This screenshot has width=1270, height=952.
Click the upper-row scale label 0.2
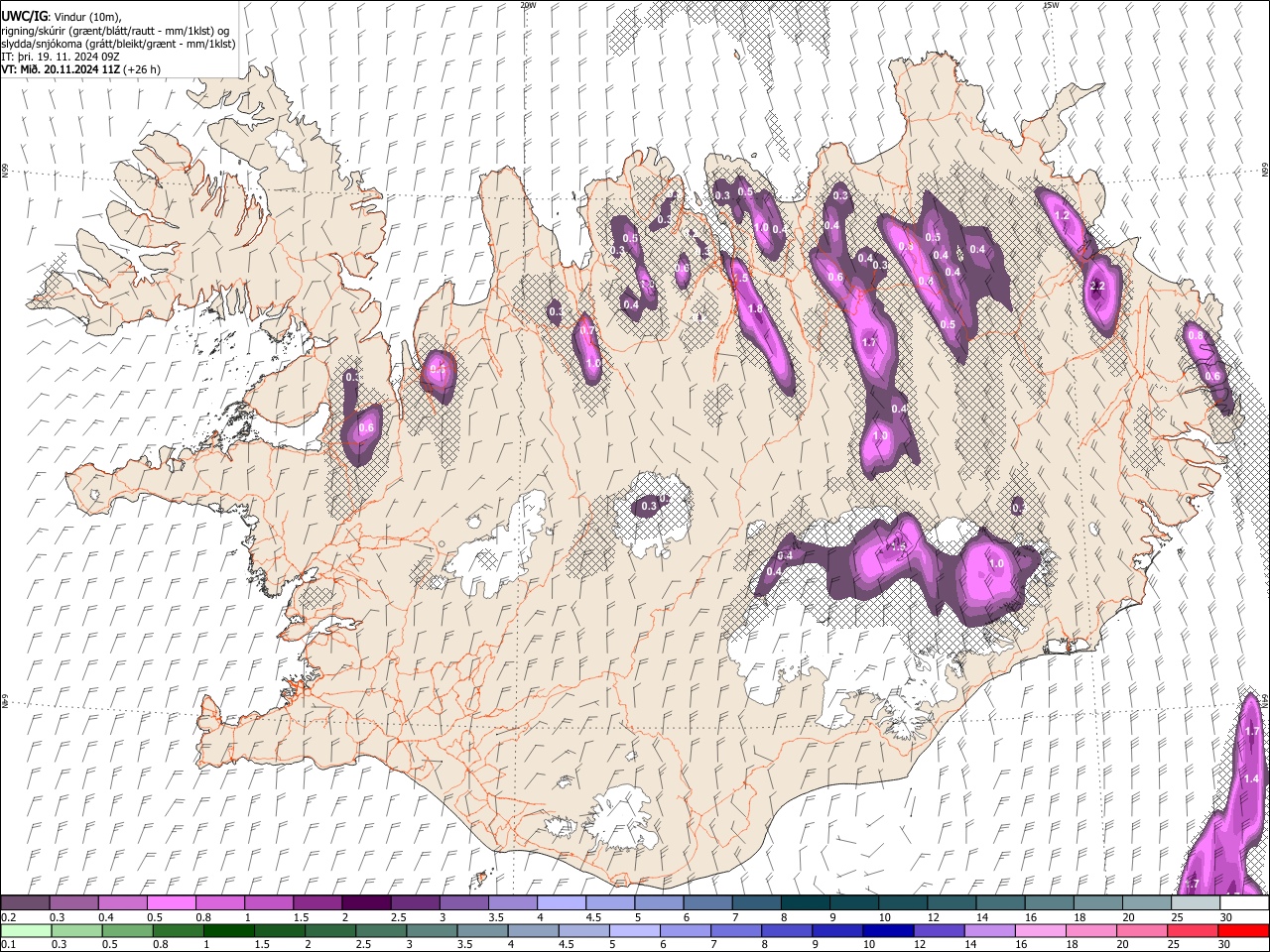(8, 917)
